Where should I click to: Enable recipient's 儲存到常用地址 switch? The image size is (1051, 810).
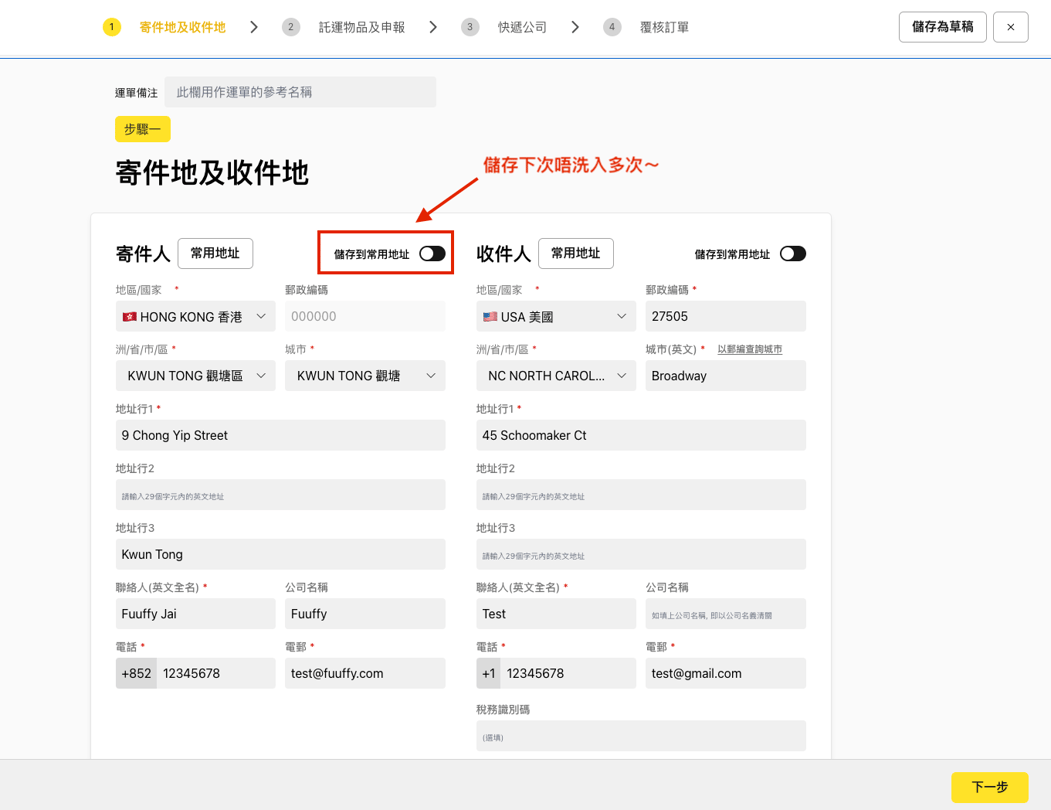(792, 254)
